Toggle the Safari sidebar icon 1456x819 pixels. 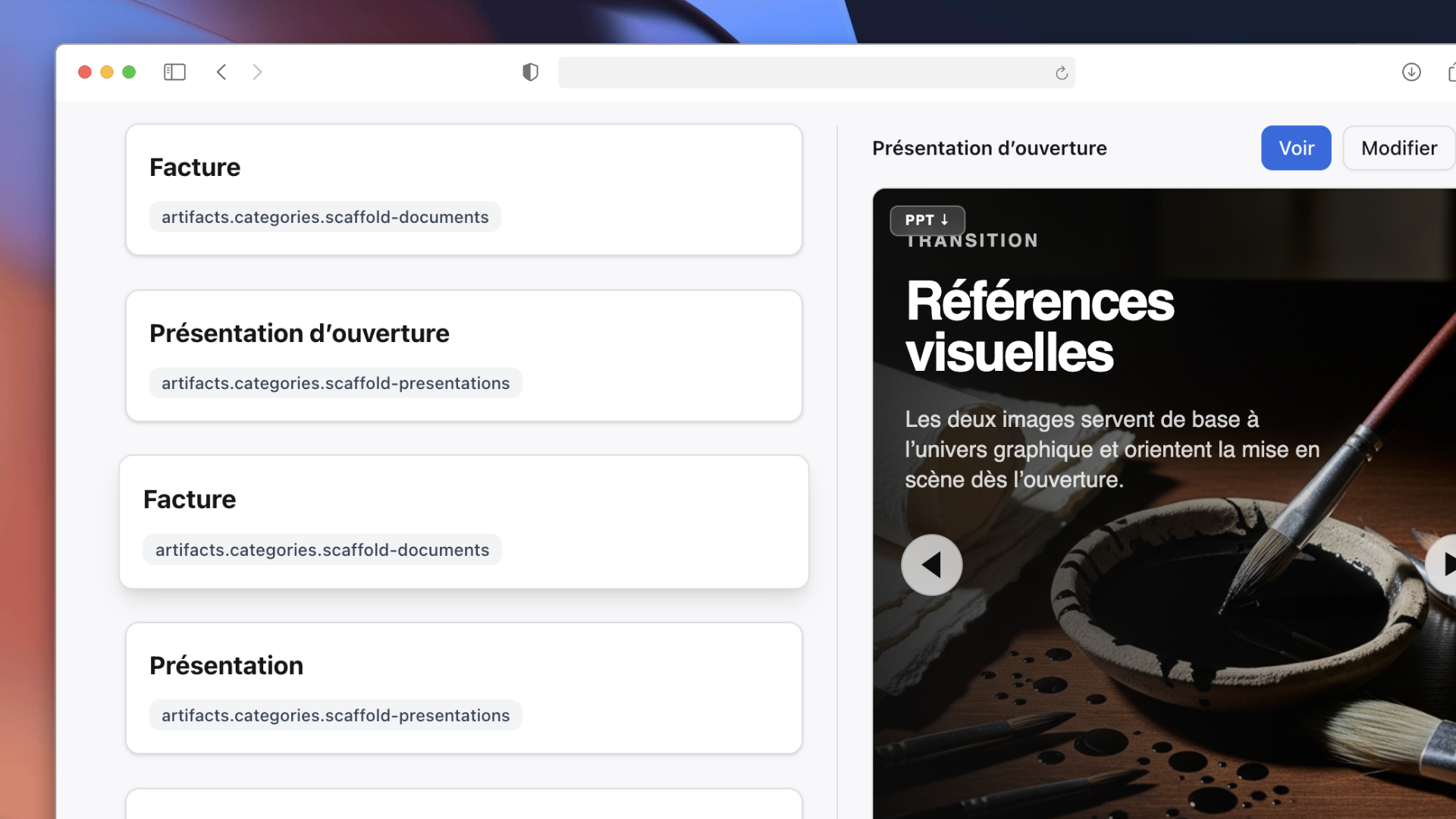174,72
